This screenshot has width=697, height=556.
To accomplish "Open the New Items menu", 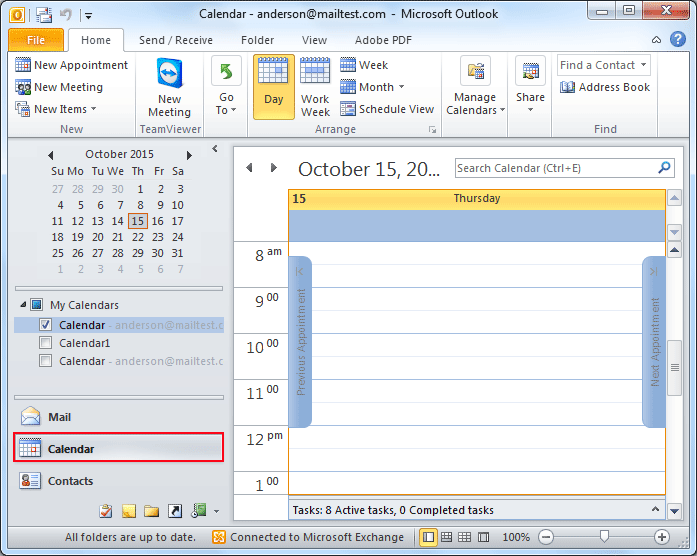I will click(56, 109).
